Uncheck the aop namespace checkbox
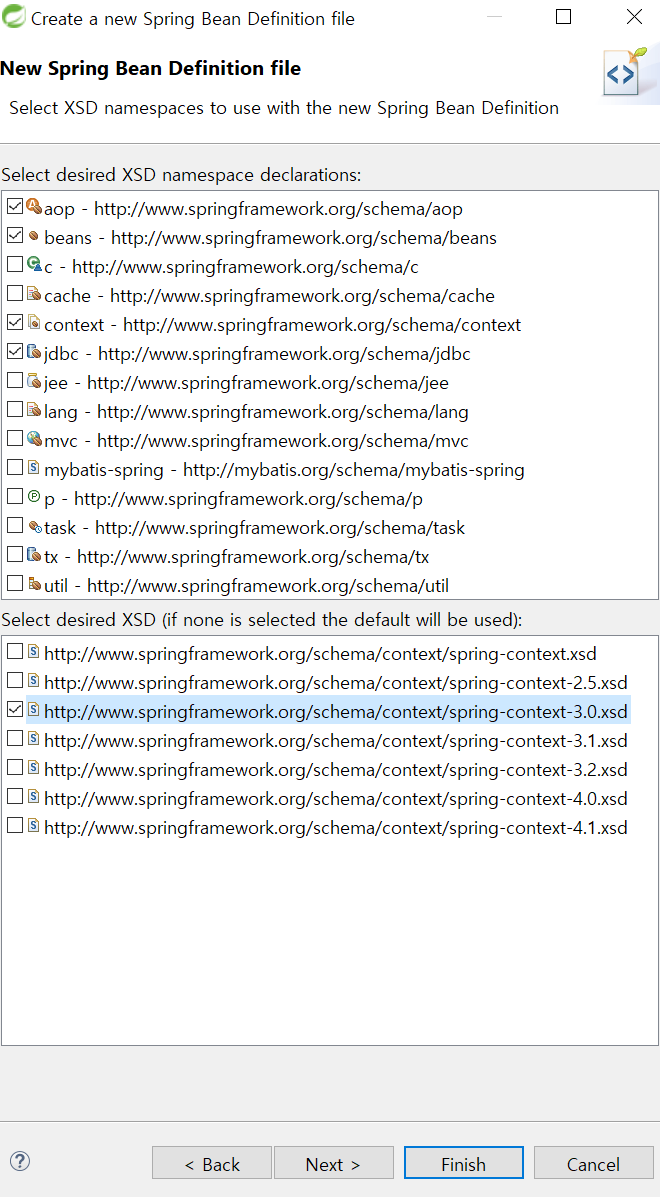Image resolution: width=660 pixels, height=1197 pixels. [x=14, y=207]
